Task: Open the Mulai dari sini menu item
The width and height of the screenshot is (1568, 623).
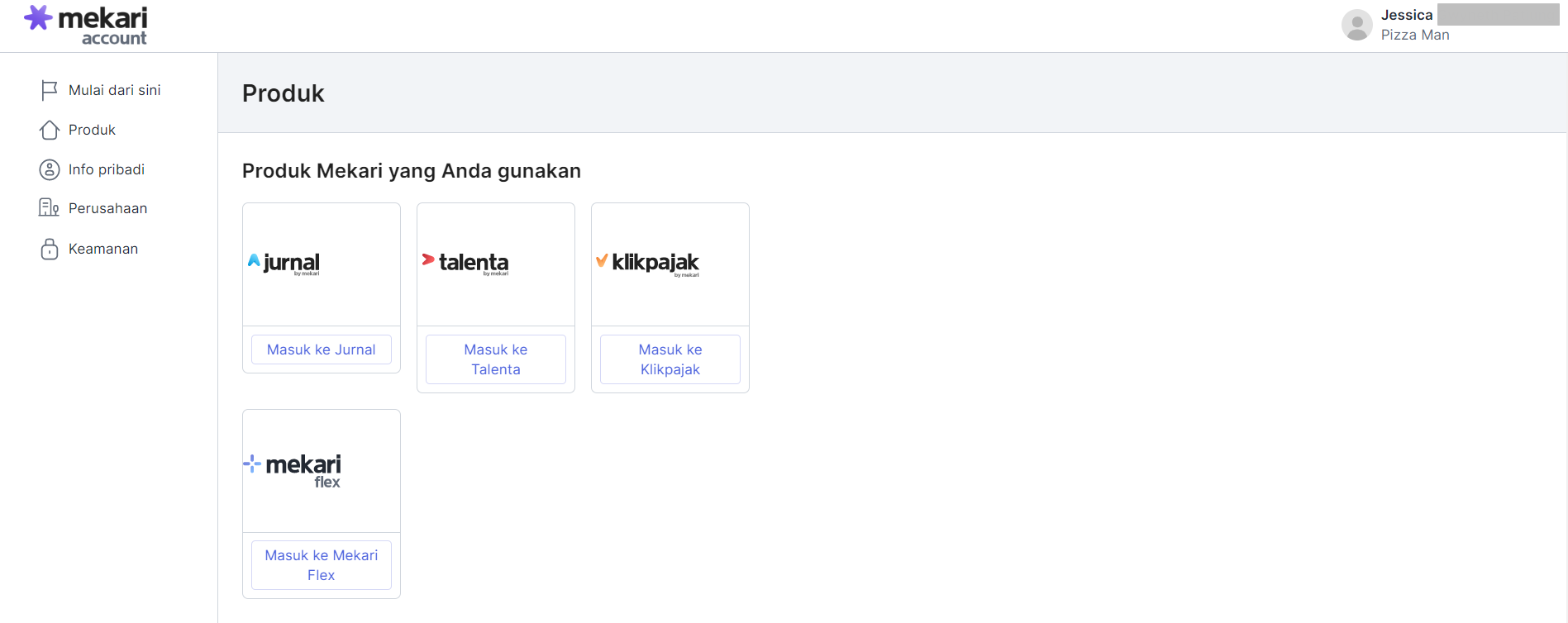Action: pyautogui.click(x=115, y=90)
